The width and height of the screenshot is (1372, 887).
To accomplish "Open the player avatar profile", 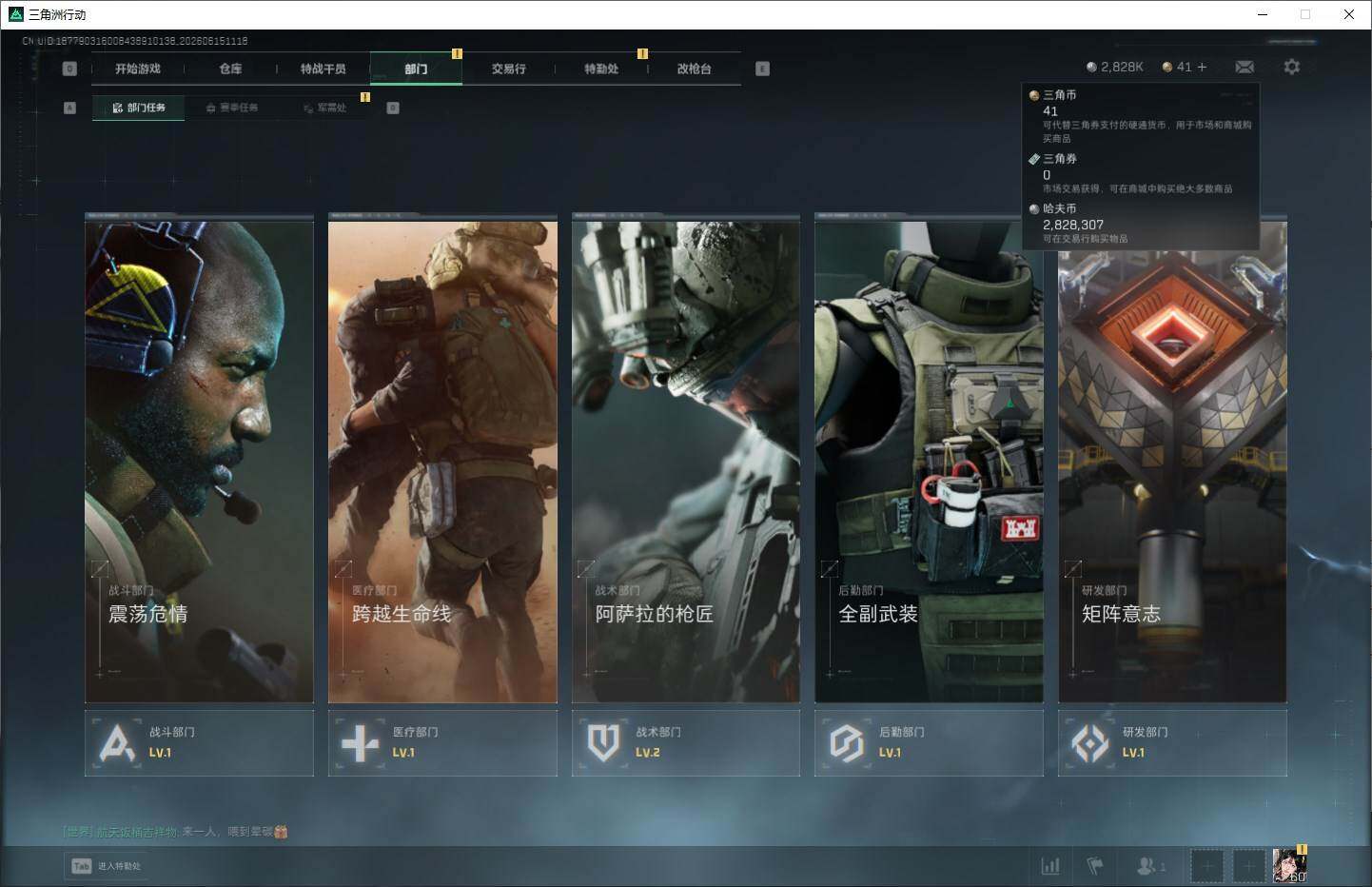I will pyautogui.click(x=1289, y=865).
